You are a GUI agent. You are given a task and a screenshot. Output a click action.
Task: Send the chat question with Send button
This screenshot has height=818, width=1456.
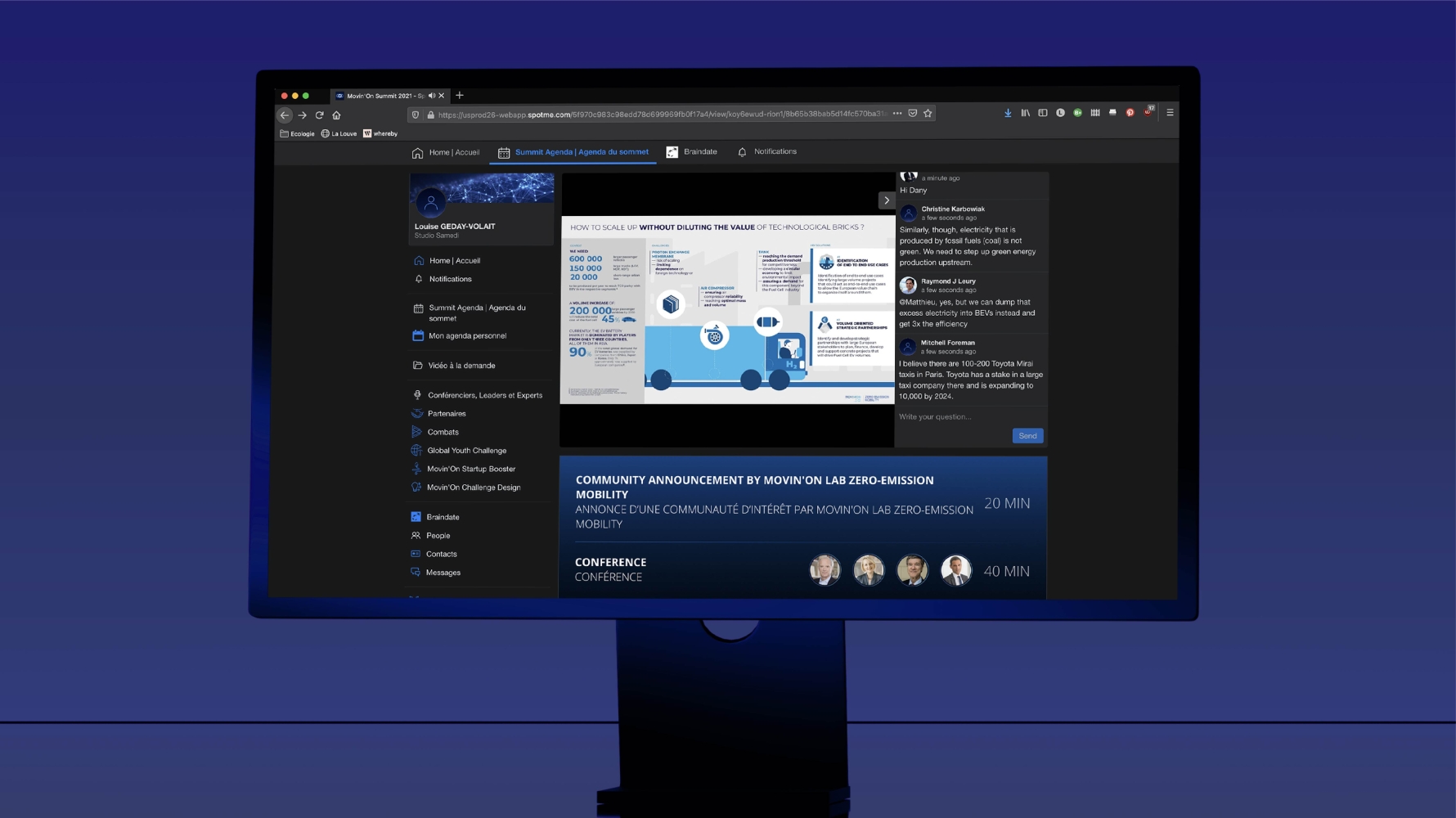coord(1027,436)
